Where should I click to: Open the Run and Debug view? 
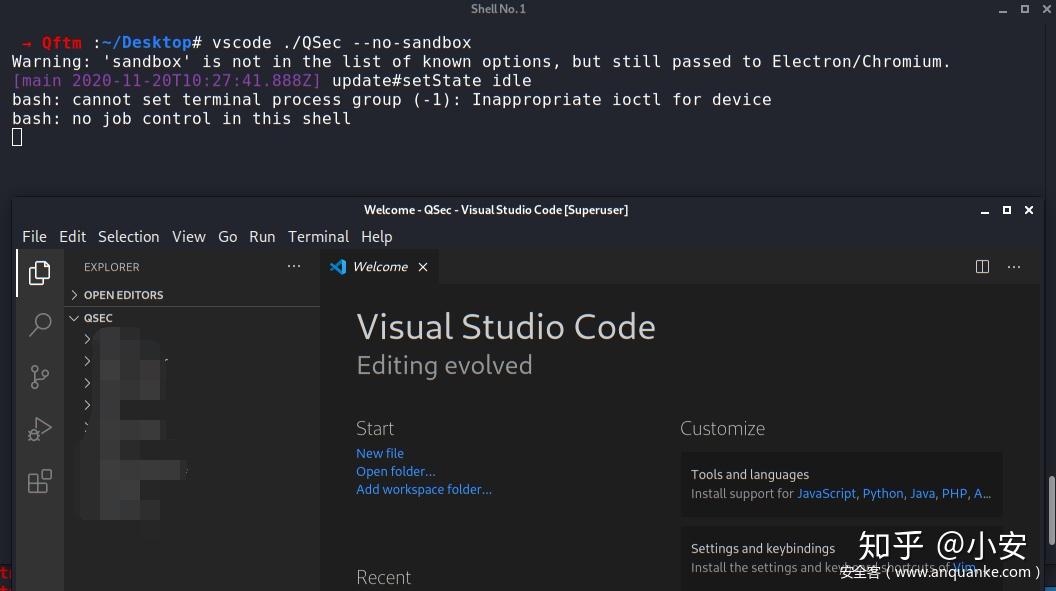coord(40,429)
